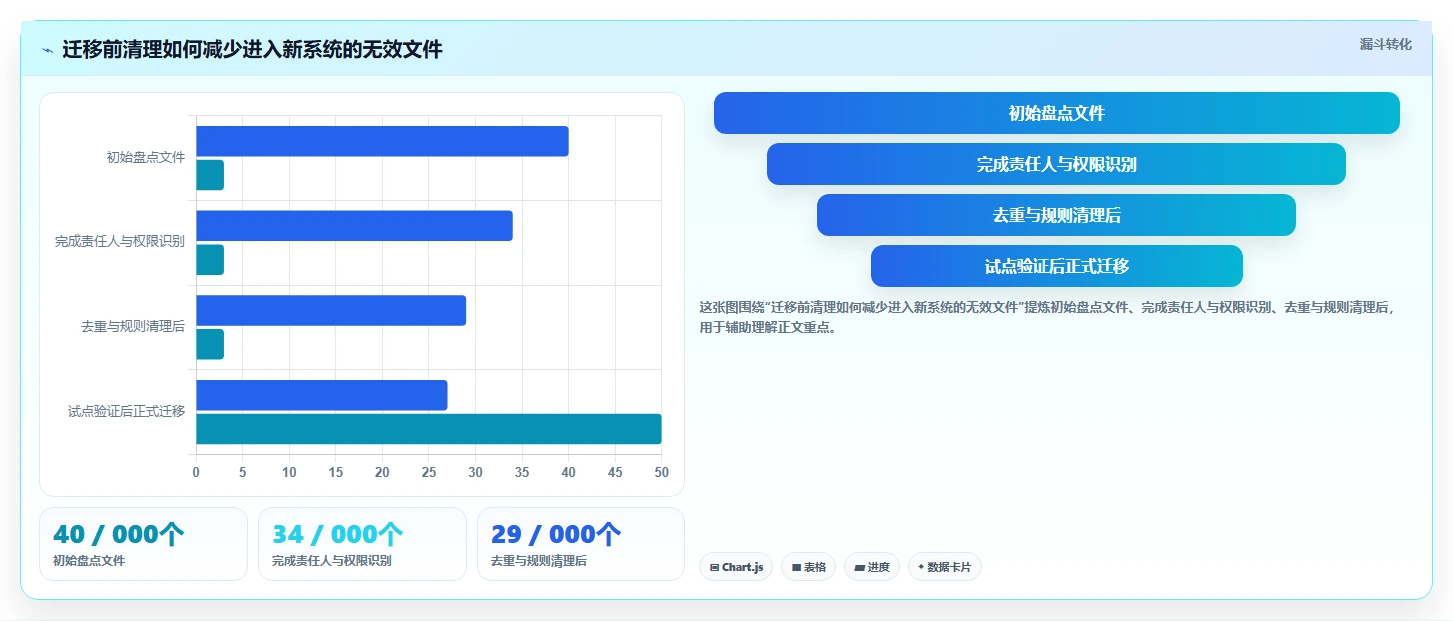Click the 进度 tag chip
This screenshot has width=1453, height=621.
coord(872,567)
